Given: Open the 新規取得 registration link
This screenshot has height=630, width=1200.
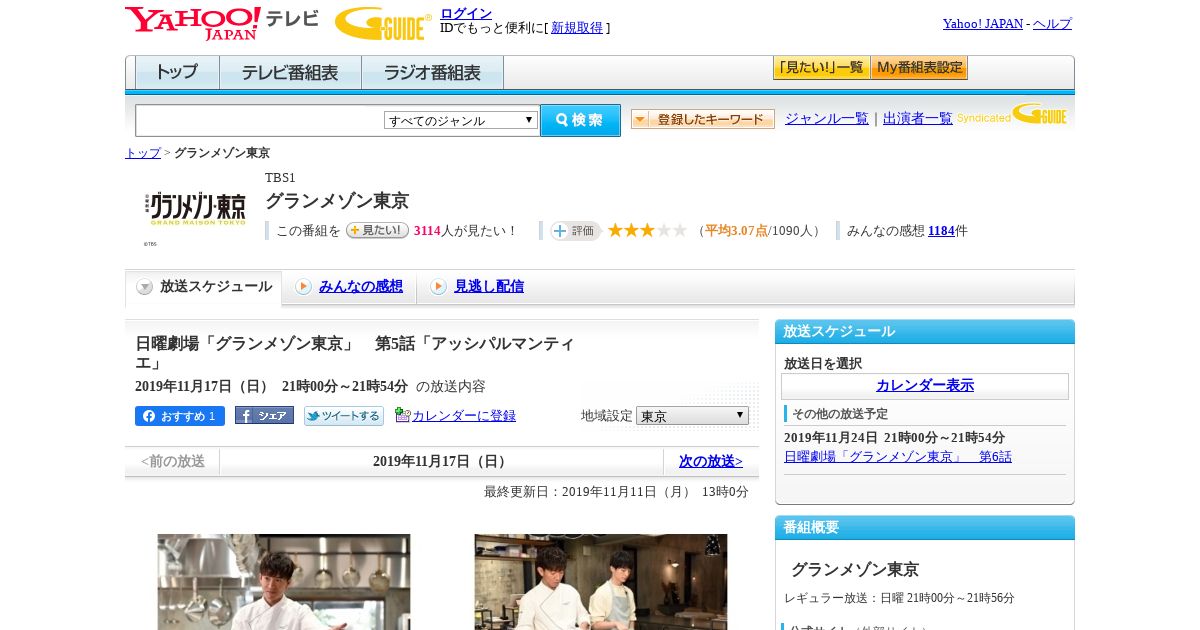Looking at the screenshot, I should 577,28.
